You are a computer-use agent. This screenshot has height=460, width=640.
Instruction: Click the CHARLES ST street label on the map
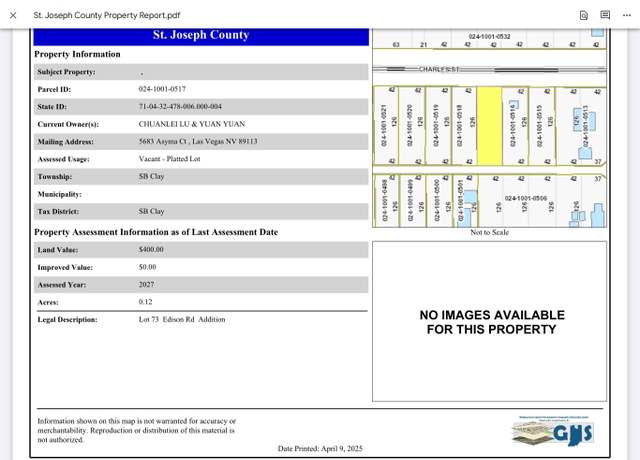(x=439, y=69)
